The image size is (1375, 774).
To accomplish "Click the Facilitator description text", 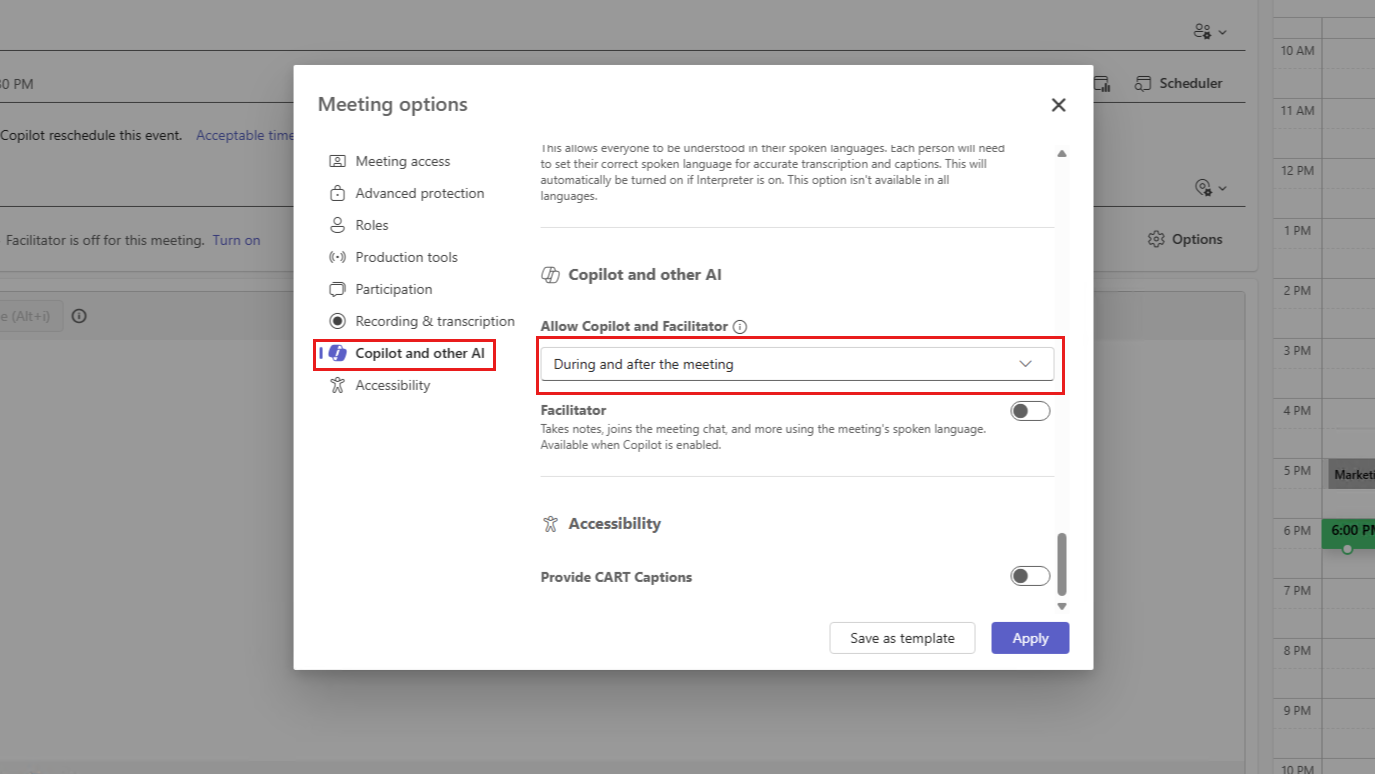I will click(x=764, y=437).
